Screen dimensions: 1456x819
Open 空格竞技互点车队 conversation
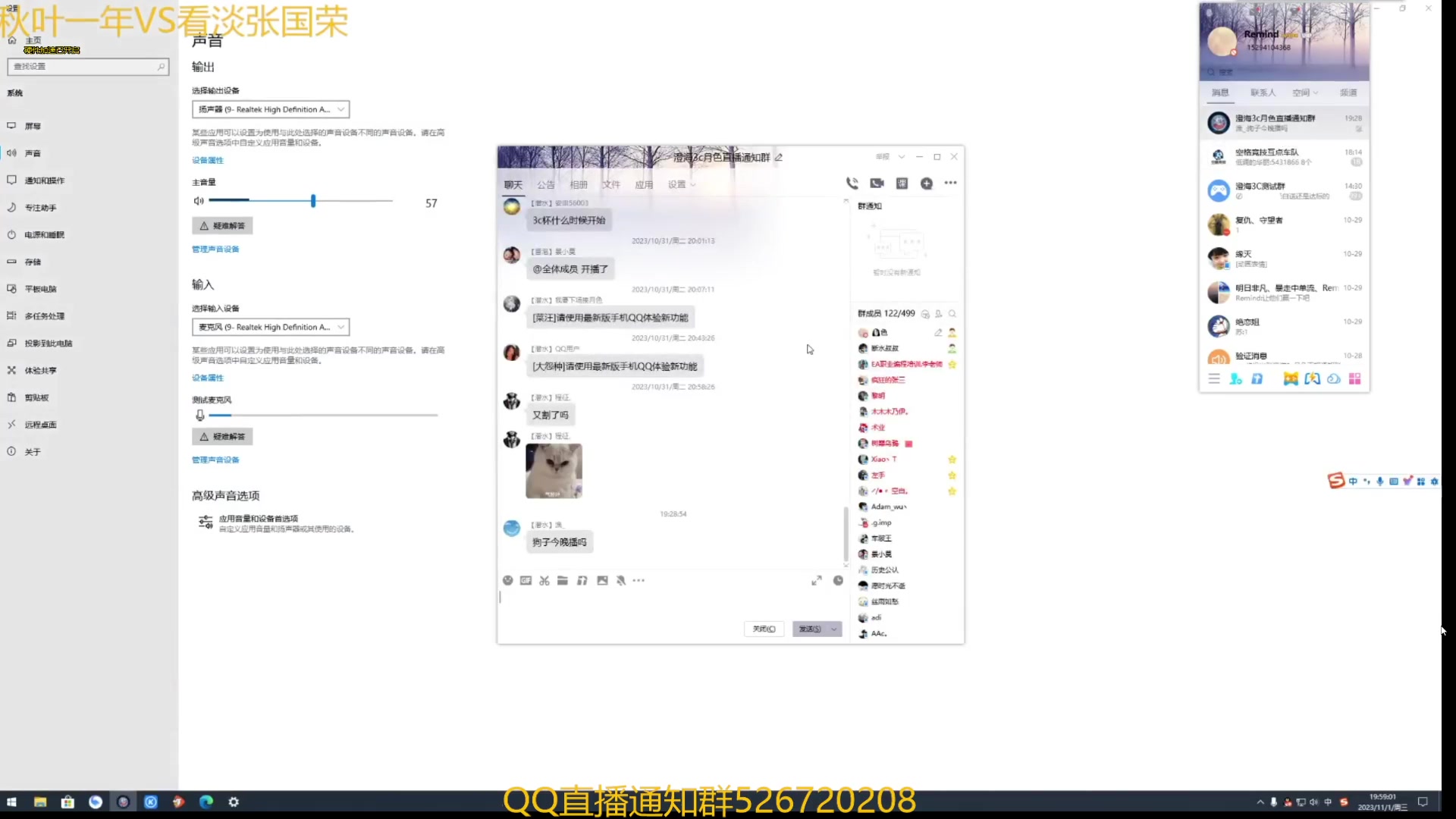point(1285,157)
